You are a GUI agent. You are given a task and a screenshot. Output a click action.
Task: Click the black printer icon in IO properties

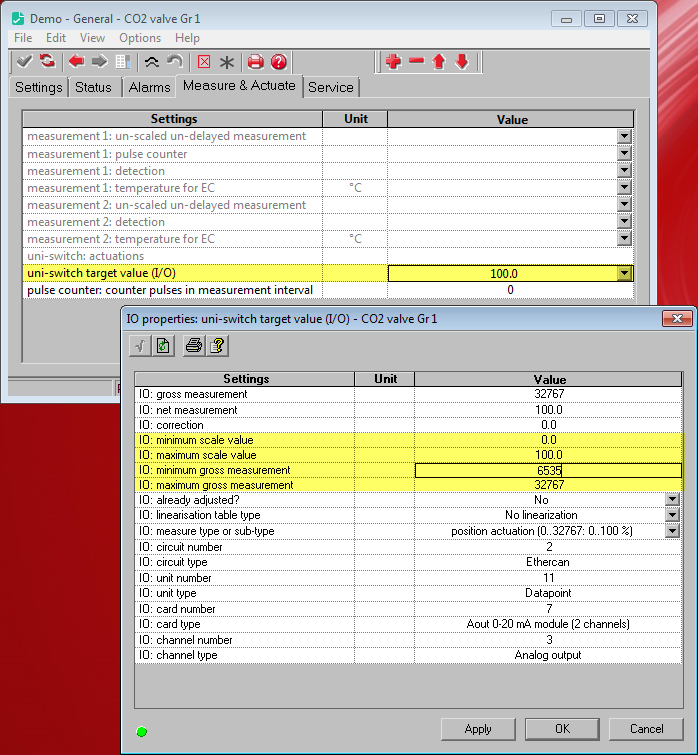point(194,346)
